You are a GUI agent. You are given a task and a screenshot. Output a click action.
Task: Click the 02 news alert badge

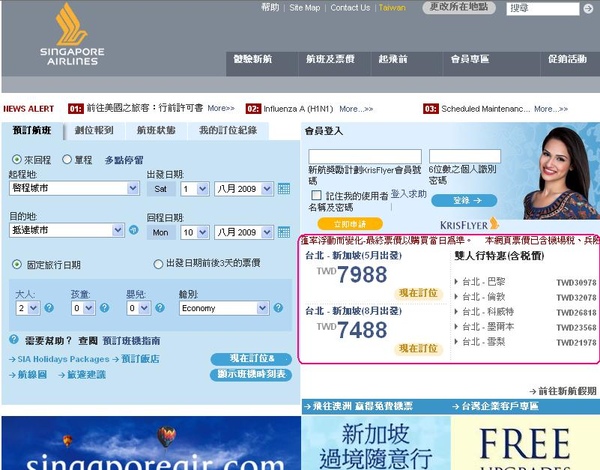(x=253, y=109)
